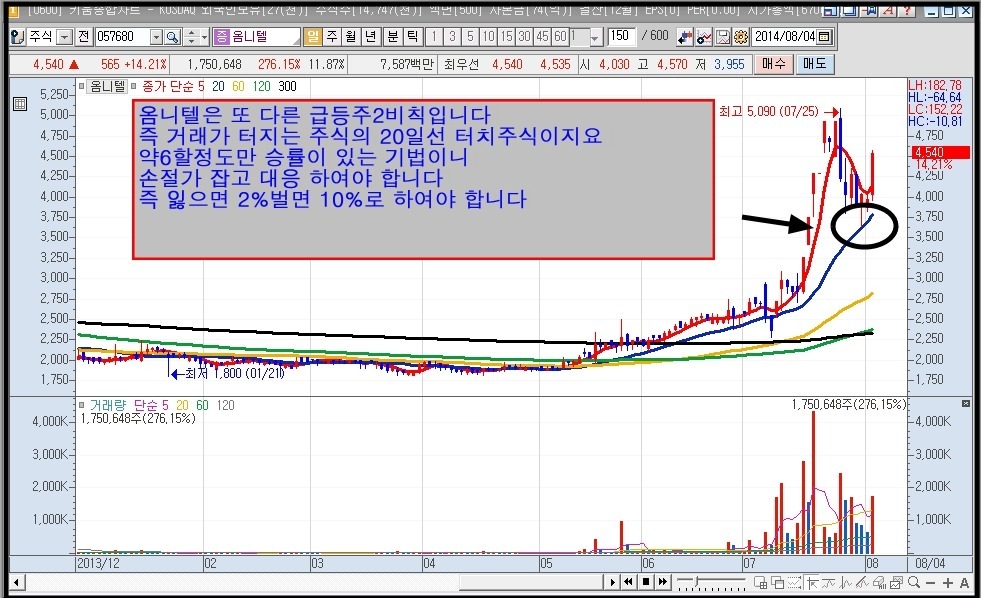
Task: Click the 2014/08/04 date field
Action: [x=785, y=37]
